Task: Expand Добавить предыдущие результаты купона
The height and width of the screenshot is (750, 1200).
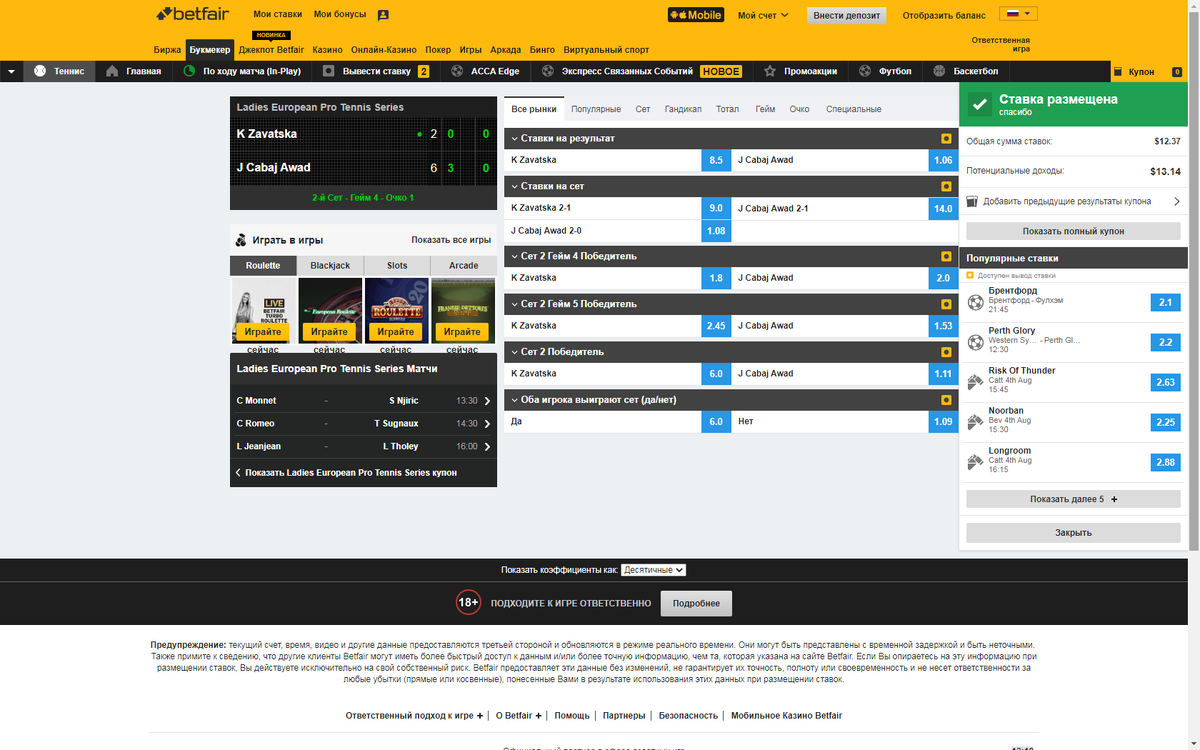Action: click(1073, 201)
